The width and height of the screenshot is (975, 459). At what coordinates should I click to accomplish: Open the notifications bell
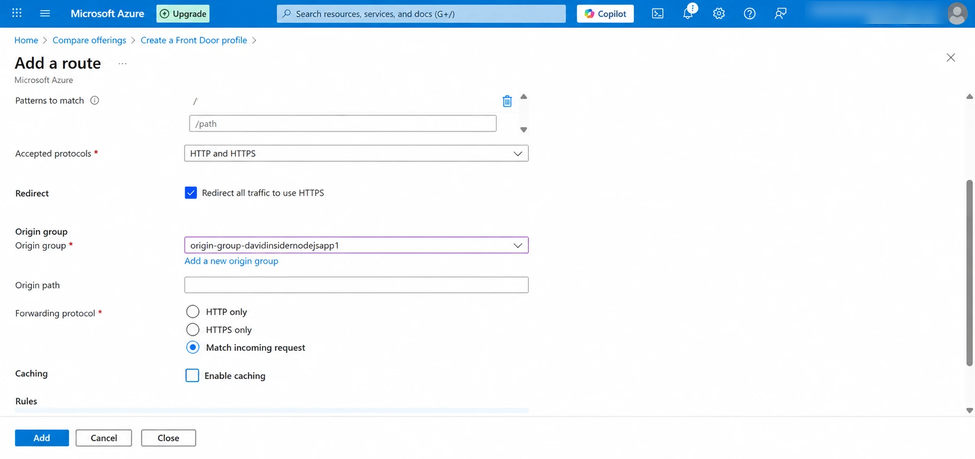click(688, 14)
